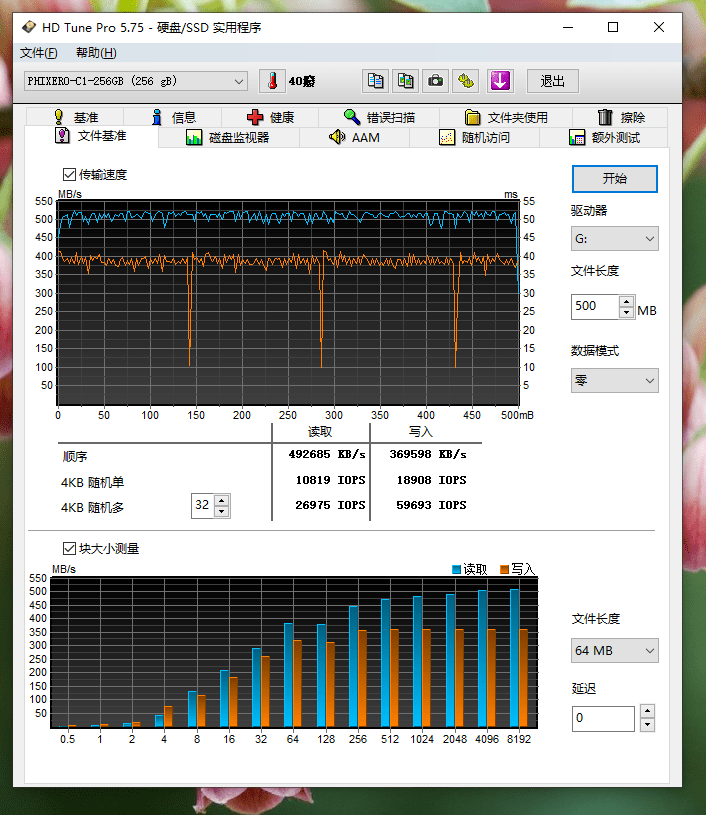706x815 pixels.
Task: Open the 错误扫描 tab with magnifier
Action: pyautogui.click(x=379, y=117)
